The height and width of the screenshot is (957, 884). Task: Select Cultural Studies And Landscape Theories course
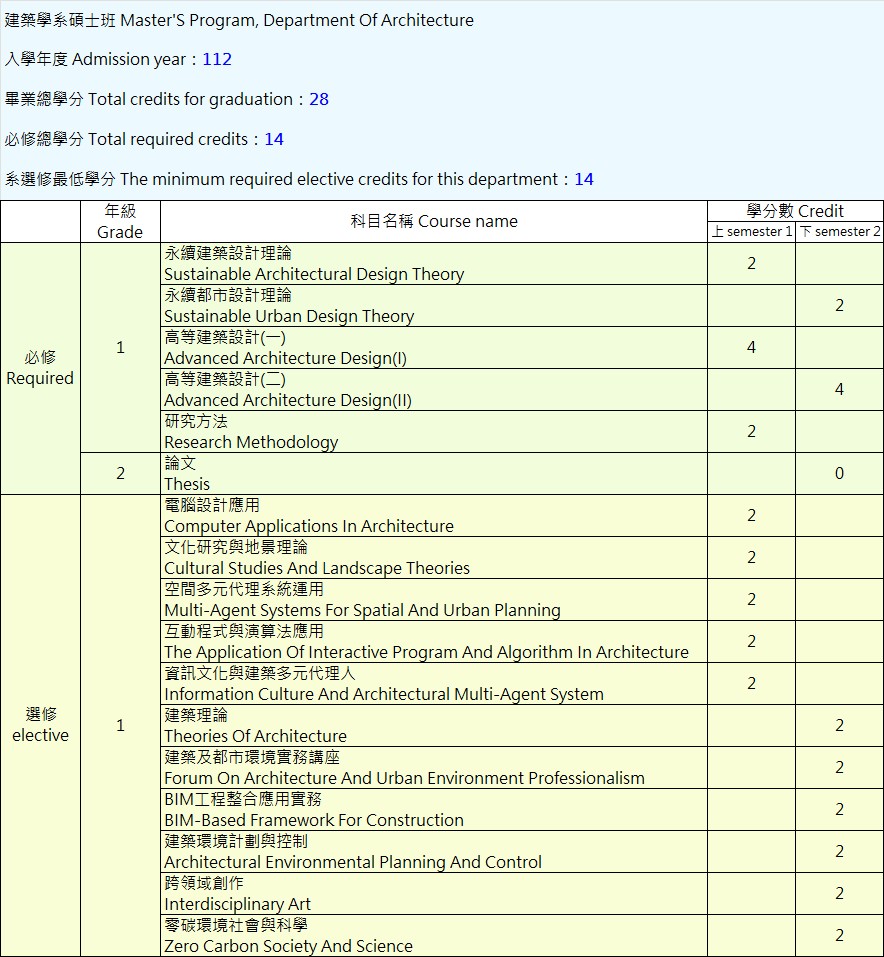coord(434,558)
